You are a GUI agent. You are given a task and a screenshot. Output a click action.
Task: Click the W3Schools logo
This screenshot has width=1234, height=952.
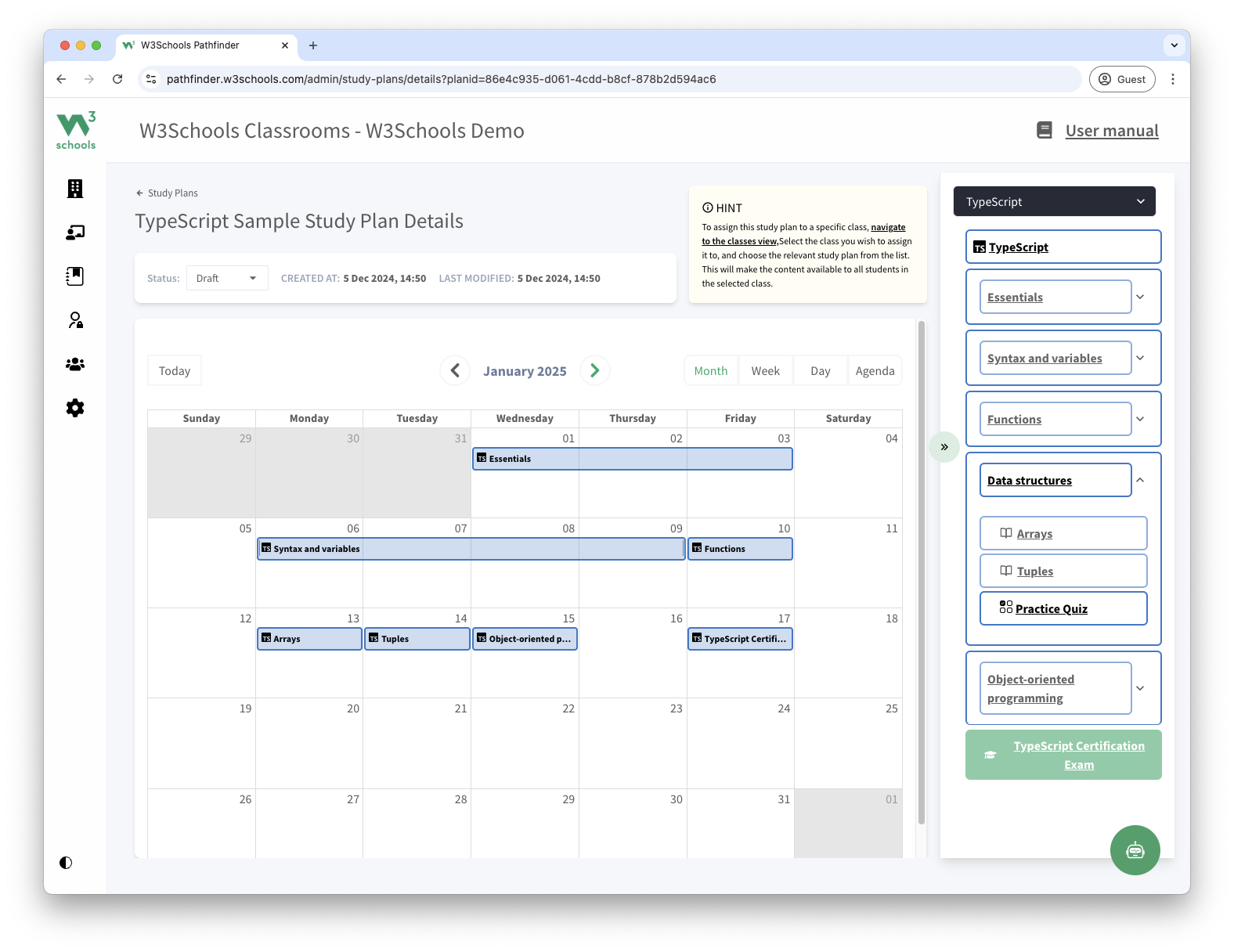tap(76, 131)
